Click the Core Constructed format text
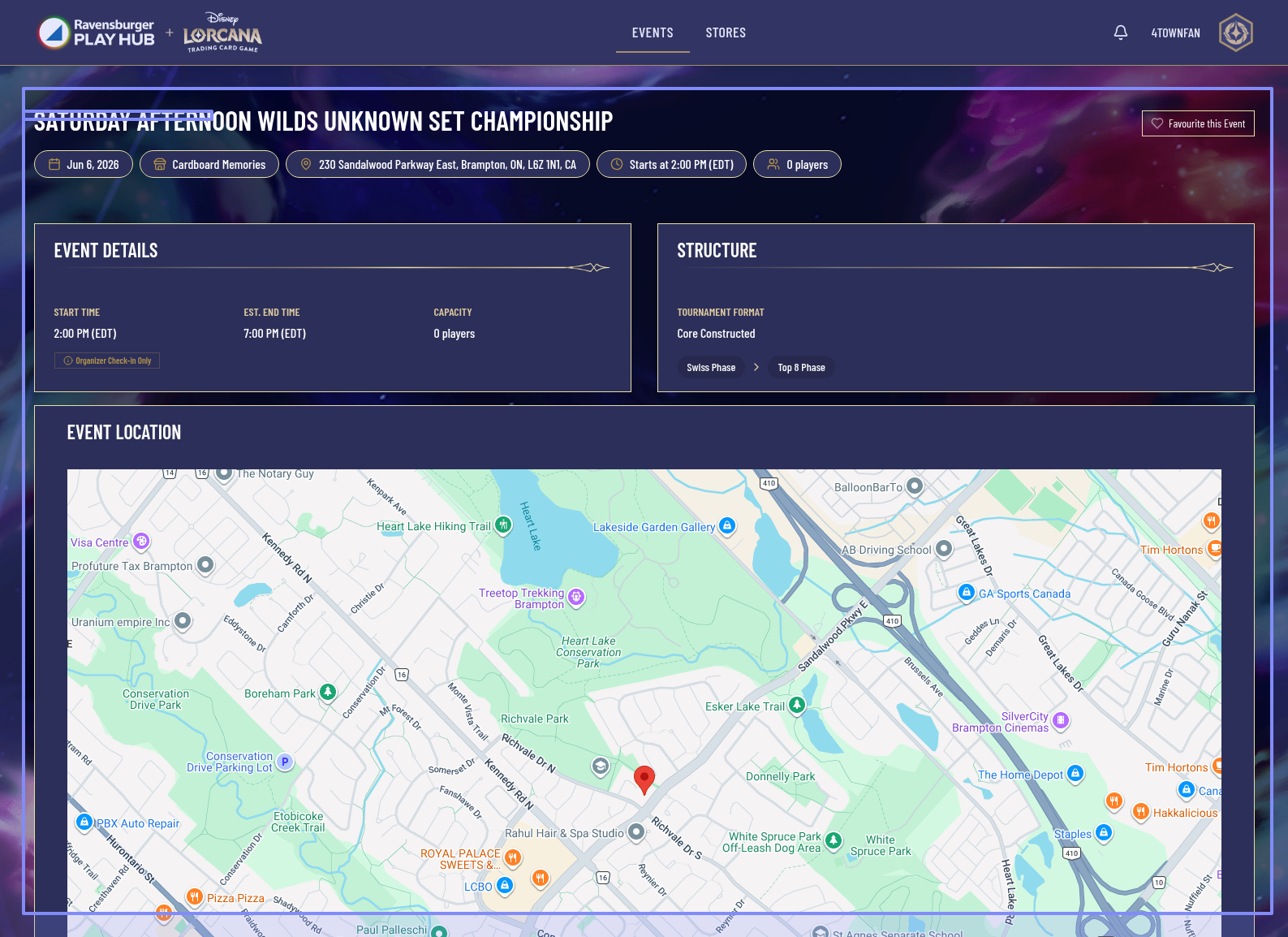Image resolution: width=1288 pixels, height=937 pixels. (716, 334)
